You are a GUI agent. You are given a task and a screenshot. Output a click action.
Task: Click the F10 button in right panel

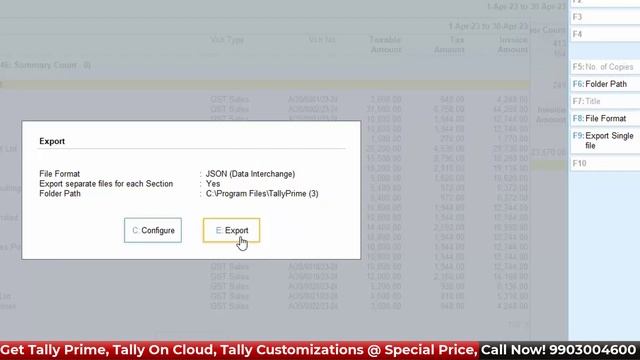[x=605, y=163]
